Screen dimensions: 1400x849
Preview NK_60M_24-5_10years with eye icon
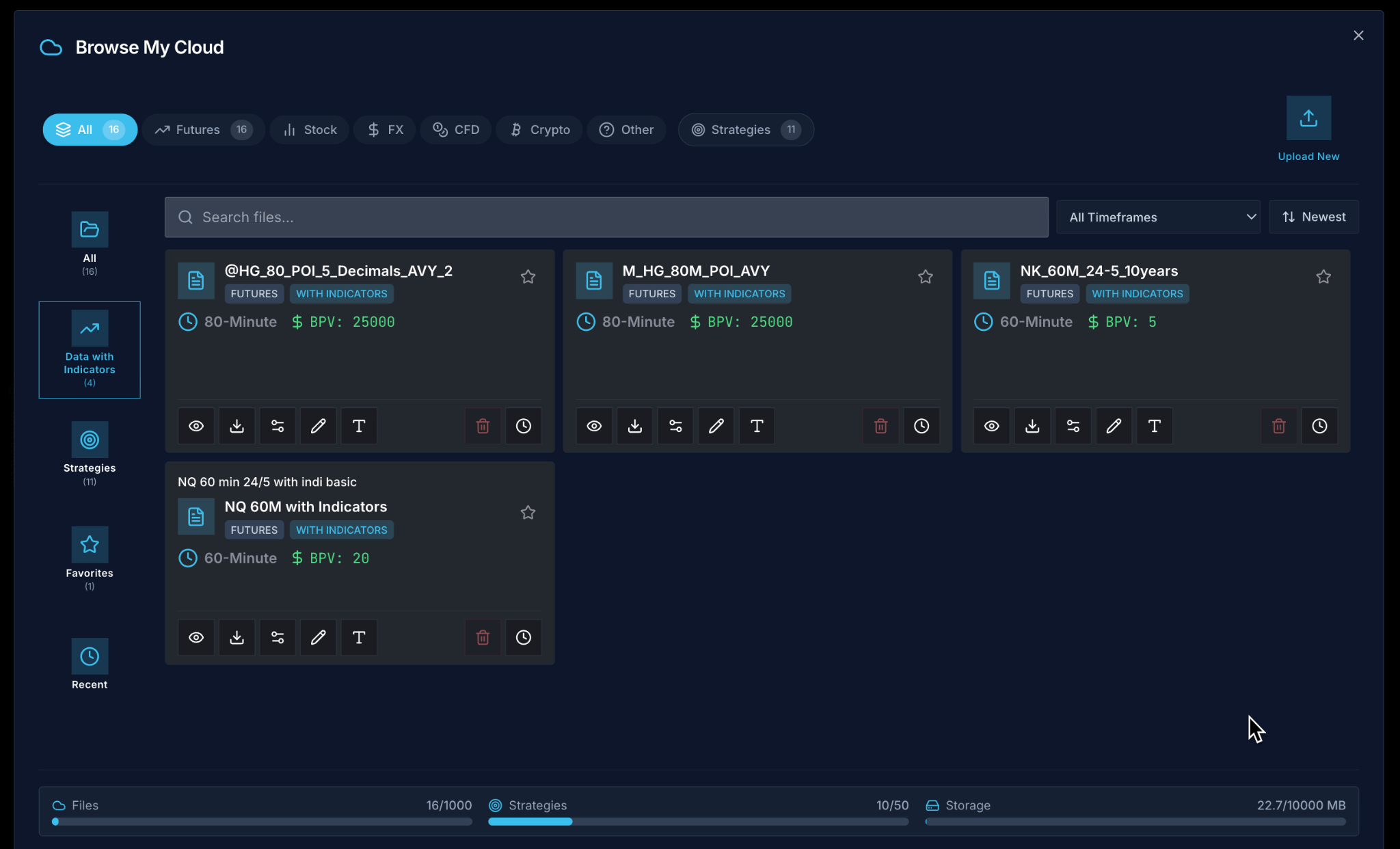click(992, 426)
